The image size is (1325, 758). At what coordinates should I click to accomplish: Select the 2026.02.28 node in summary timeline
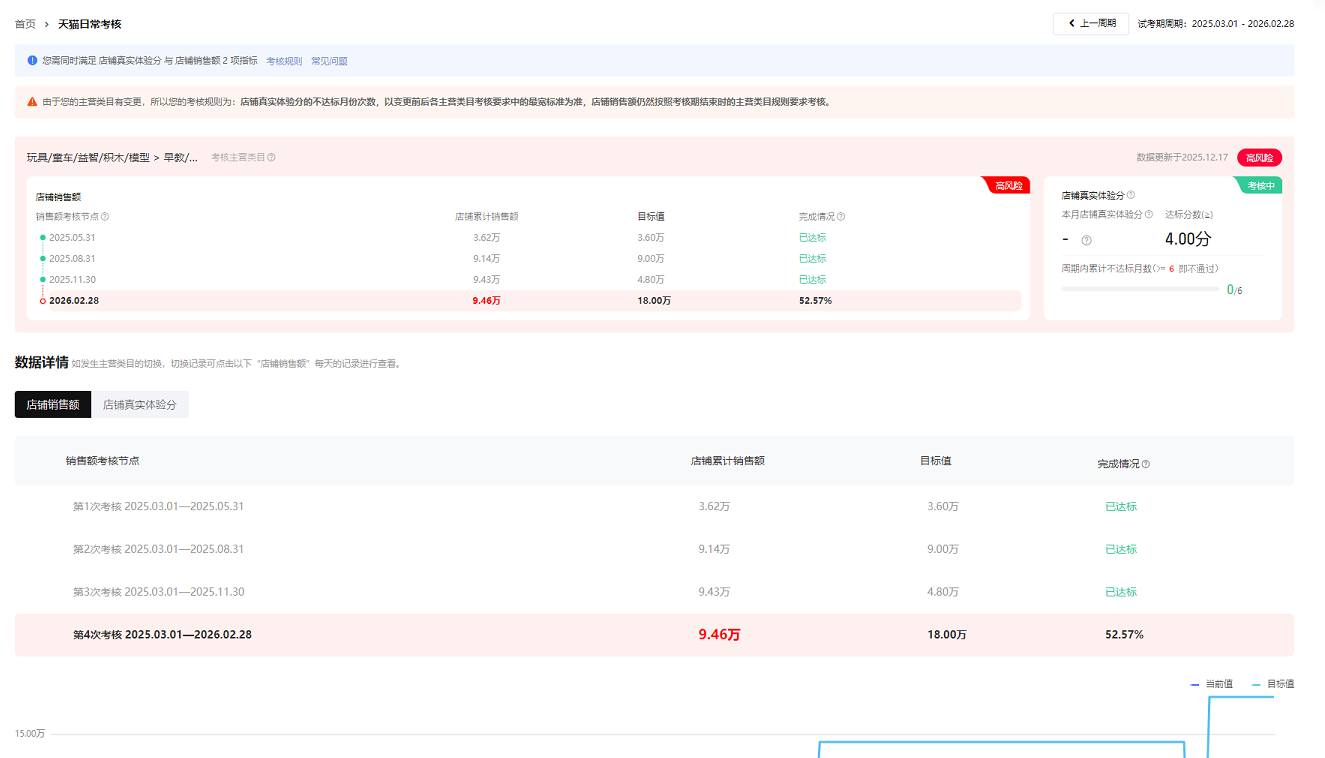pos(74,300)
